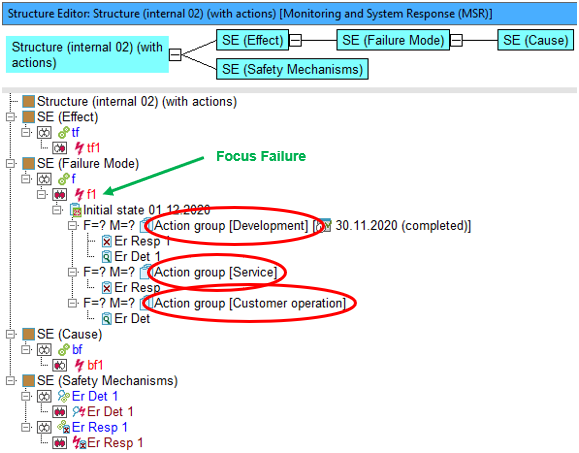This screenshot has width=579, height=453.
Task: Collapse the Action group [Service] branch
Action: 73,272
